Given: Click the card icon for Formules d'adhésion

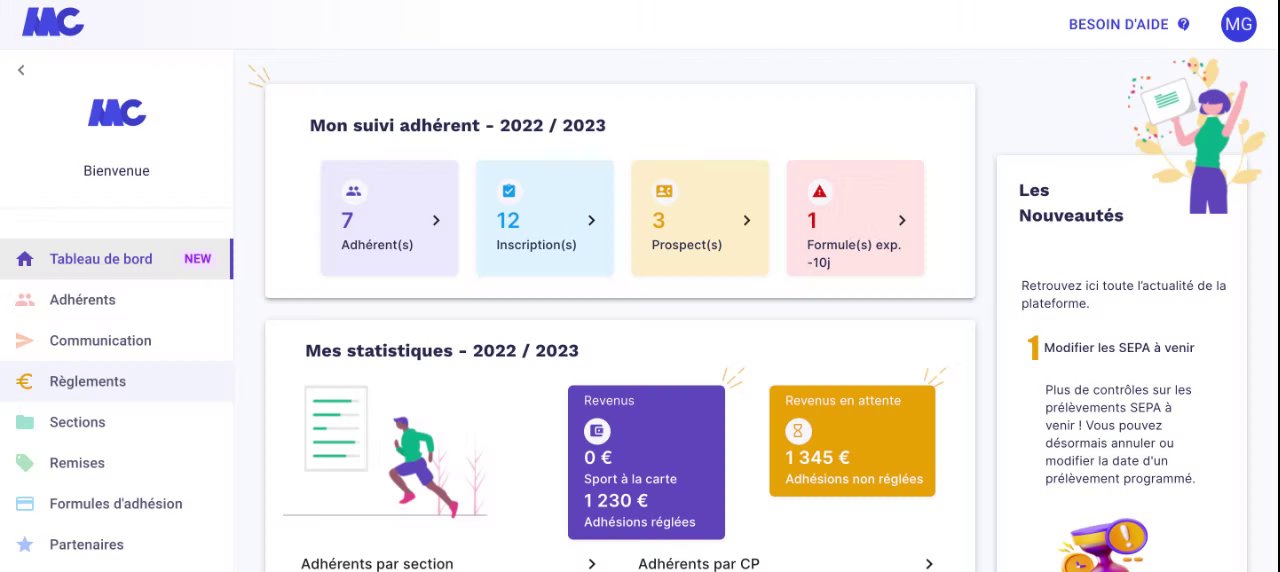Looking at the screenshot, I should click(x=25, y=504).
